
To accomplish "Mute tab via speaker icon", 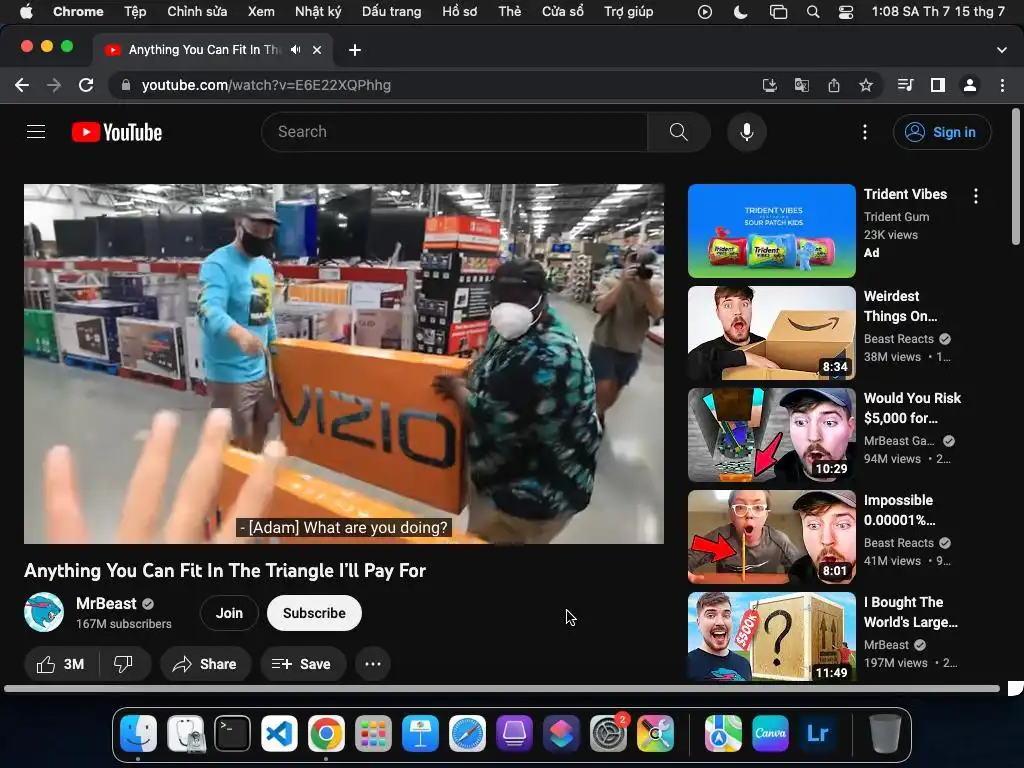I will click(296, 50).
